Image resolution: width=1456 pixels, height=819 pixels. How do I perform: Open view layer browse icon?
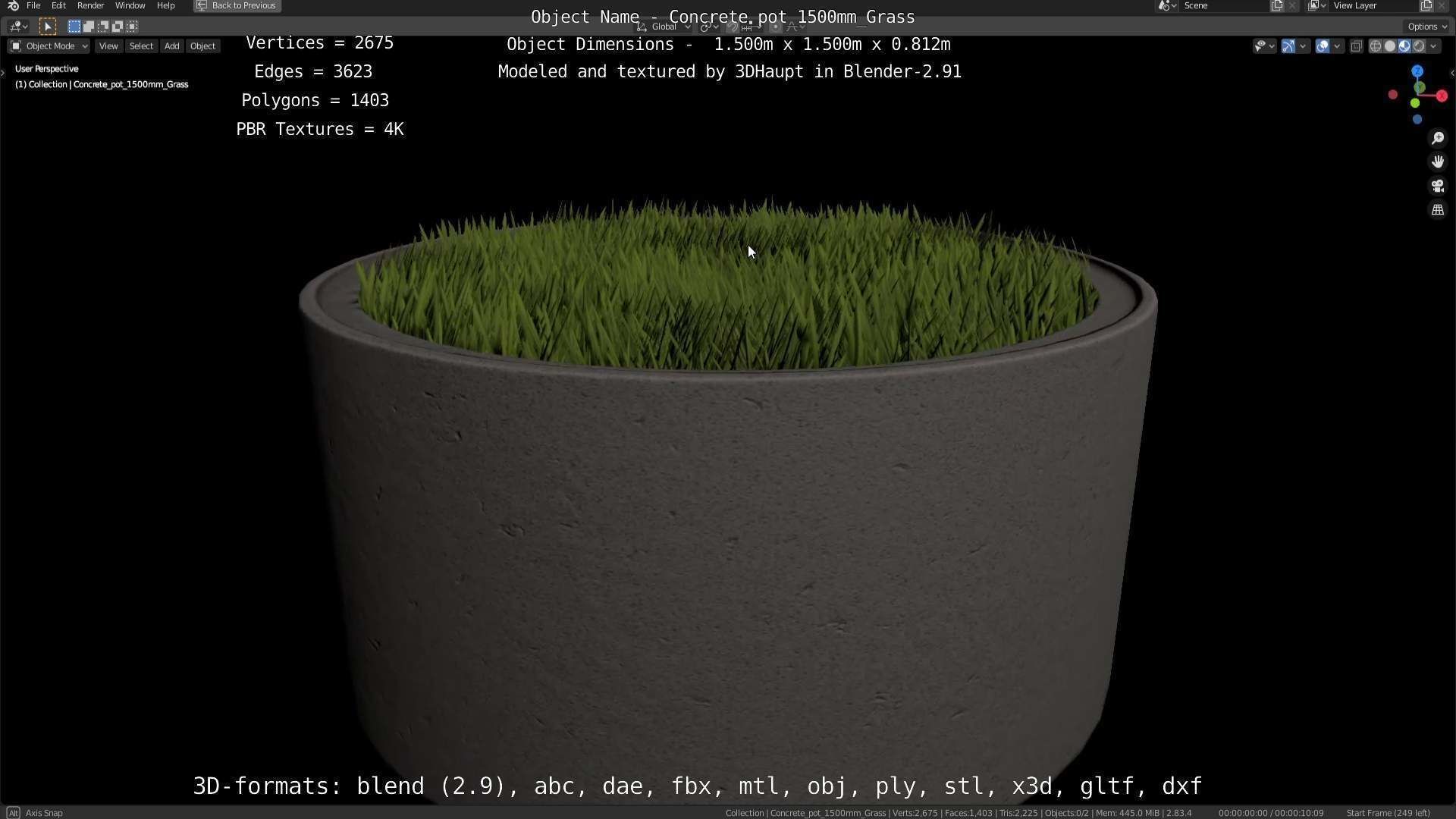click(1317, 5)
